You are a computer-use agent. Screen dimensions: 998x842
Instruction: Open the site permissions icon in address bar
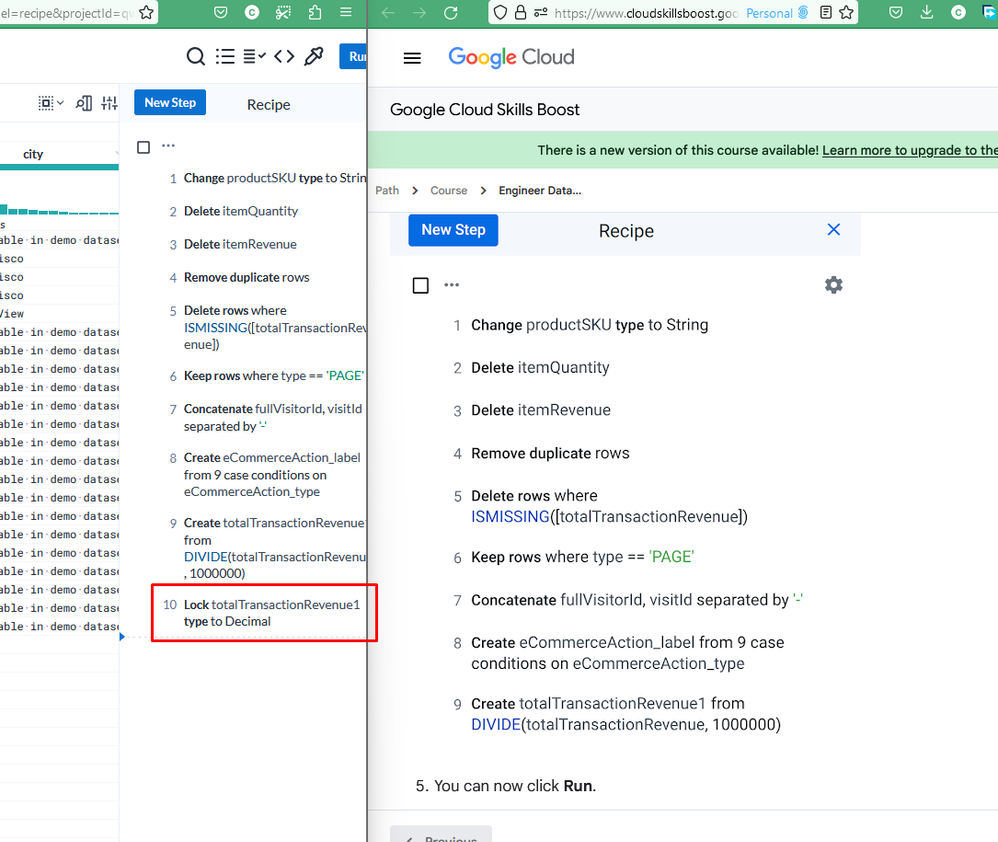click(x=541, y=13)
